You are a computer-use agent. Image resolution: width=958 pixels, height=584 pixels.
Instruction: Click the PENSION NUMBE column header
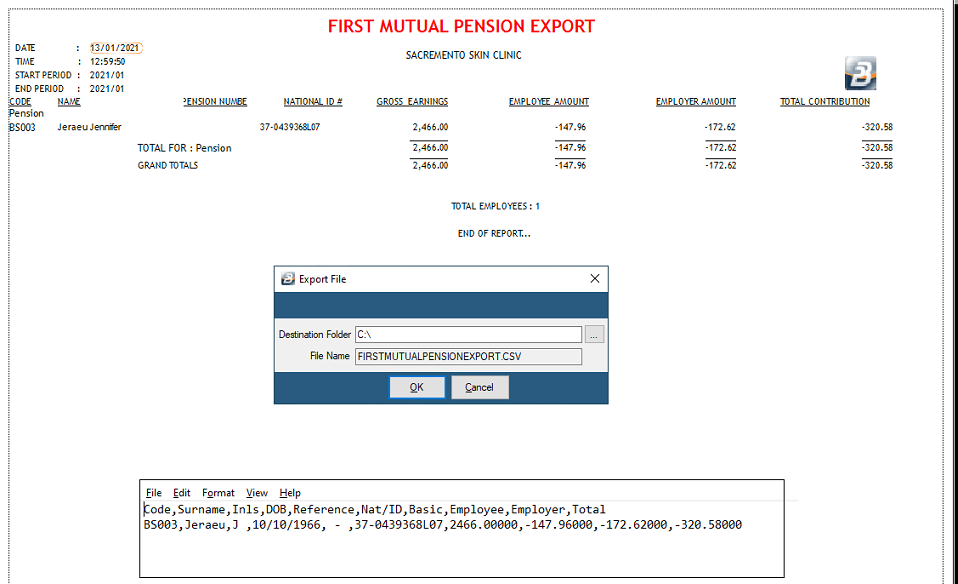click(215, 101)
